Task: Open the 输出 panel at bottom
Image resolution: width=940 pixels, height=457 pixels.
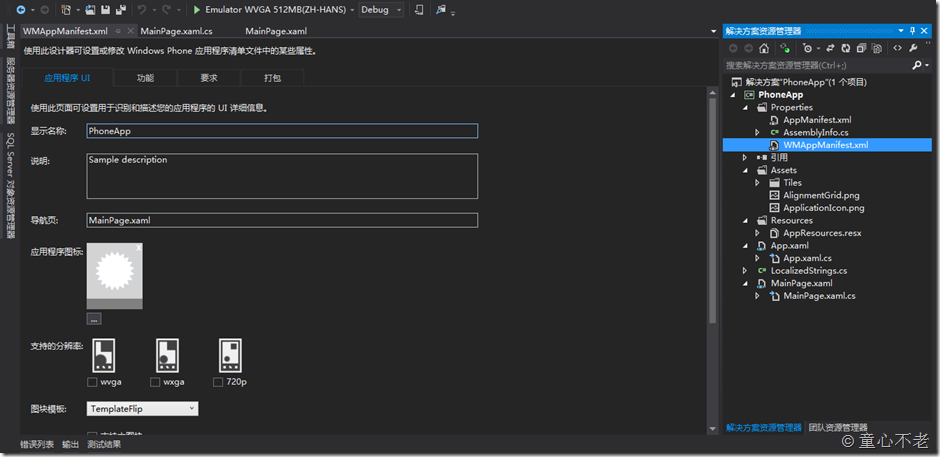Action: coord(70,444)
